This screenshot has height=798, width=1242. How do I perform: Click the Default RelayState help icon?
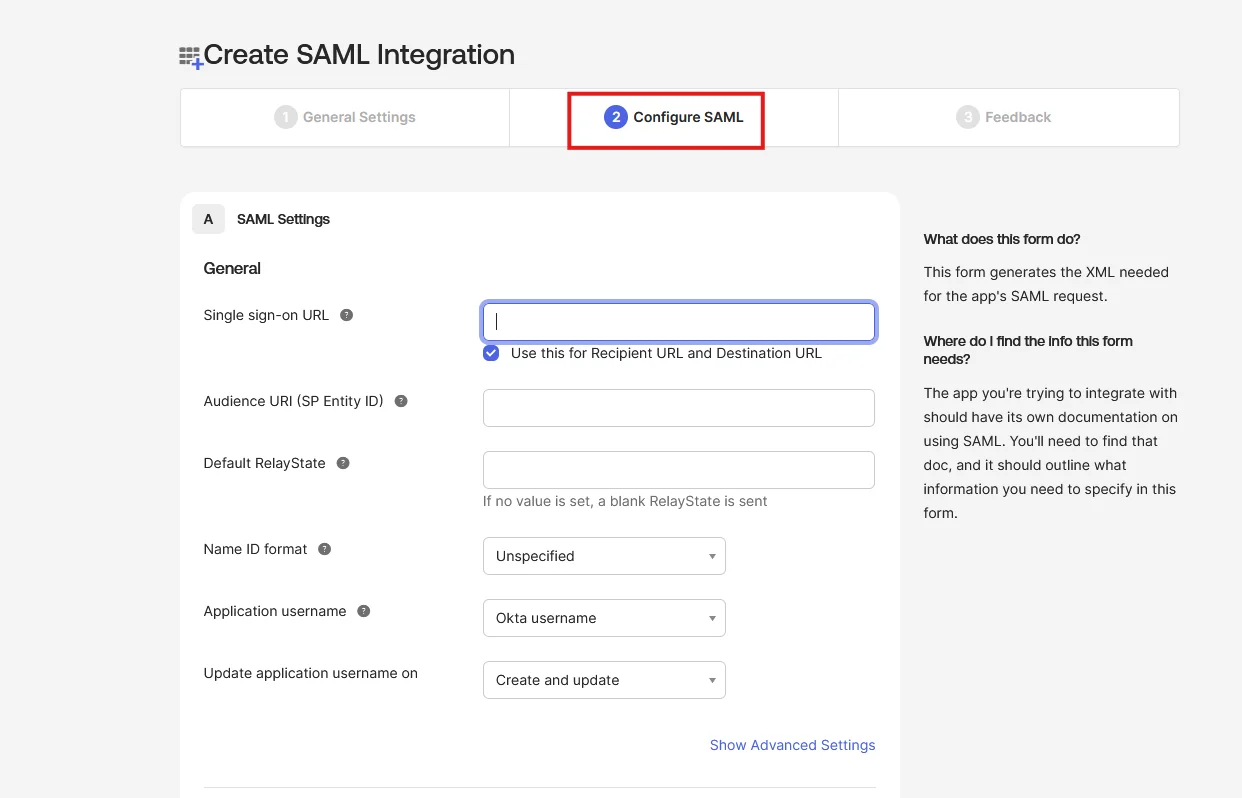(x=342, y=462)
